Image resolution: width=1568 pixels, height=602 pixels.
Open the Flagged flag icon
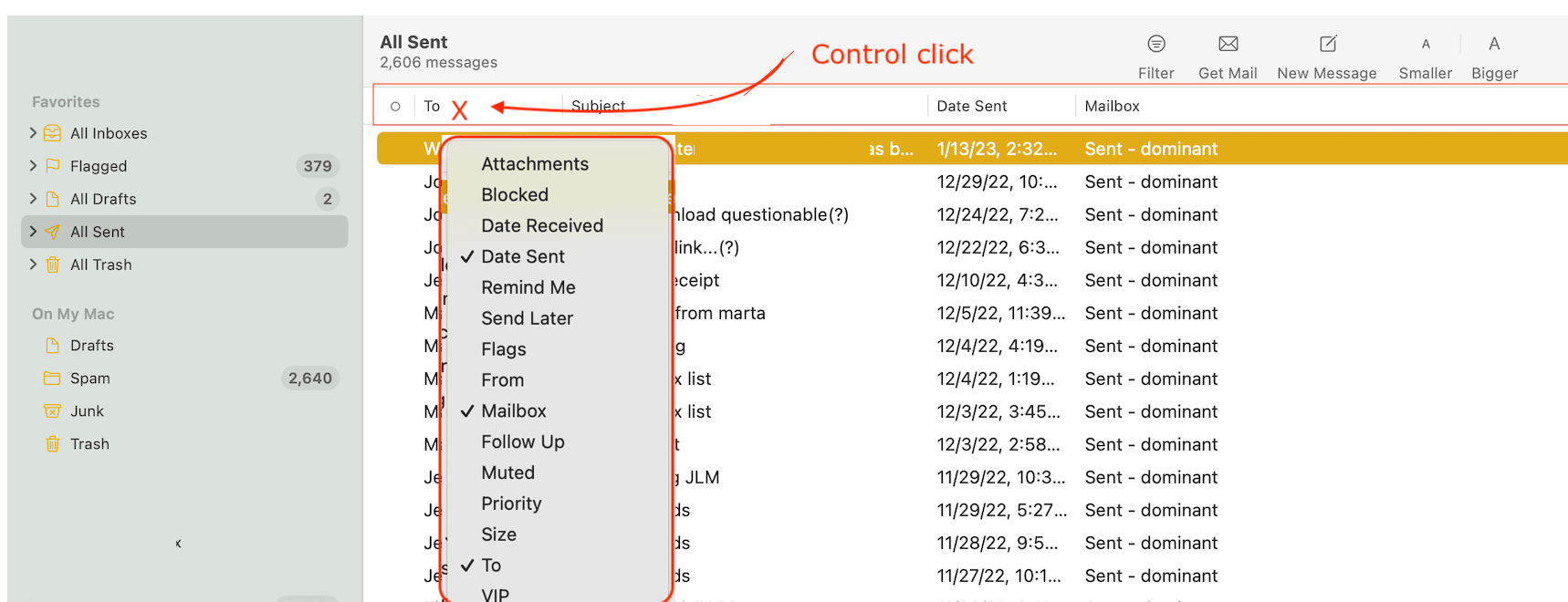click(x=51, y=166)
